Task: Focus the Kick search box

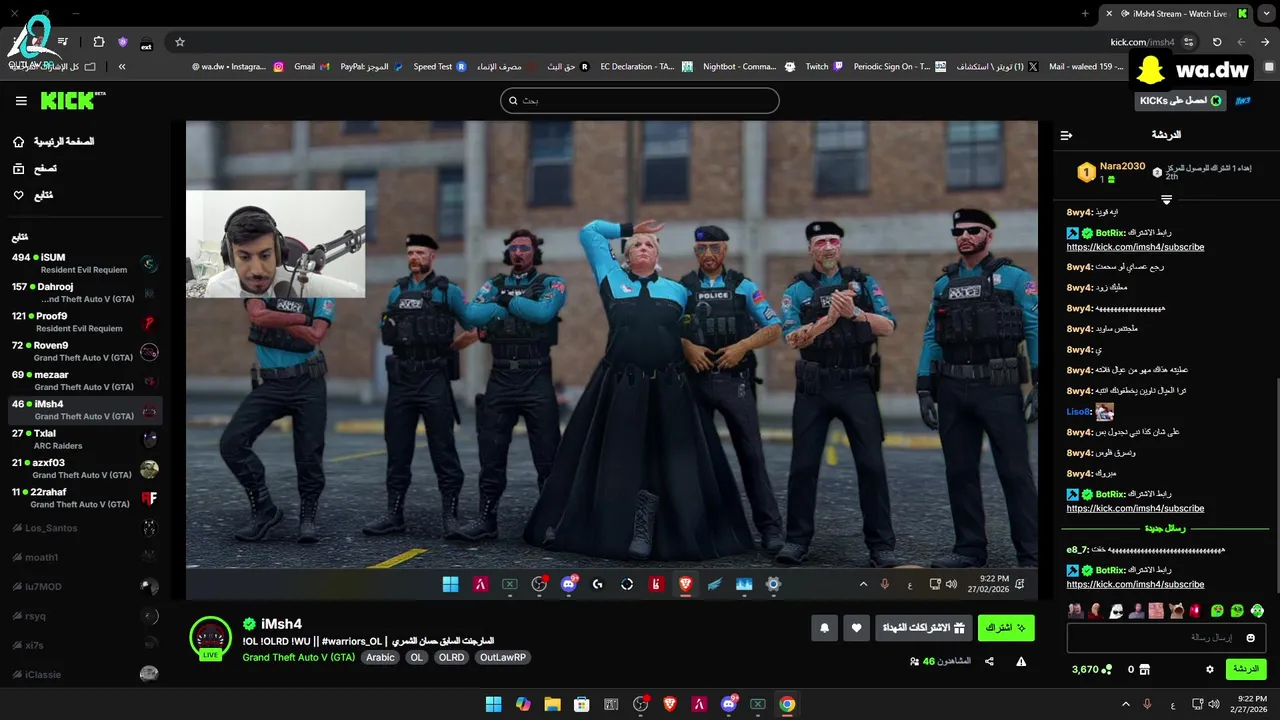Action: tap(640, 100)
